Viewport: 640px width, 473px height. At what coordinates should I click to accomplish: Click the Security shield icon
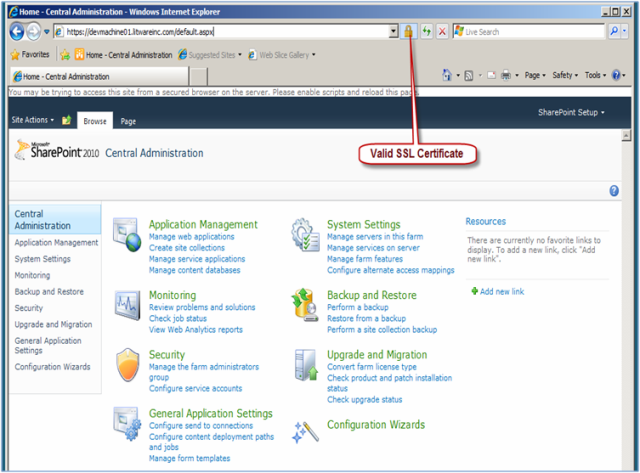[128, 364]
